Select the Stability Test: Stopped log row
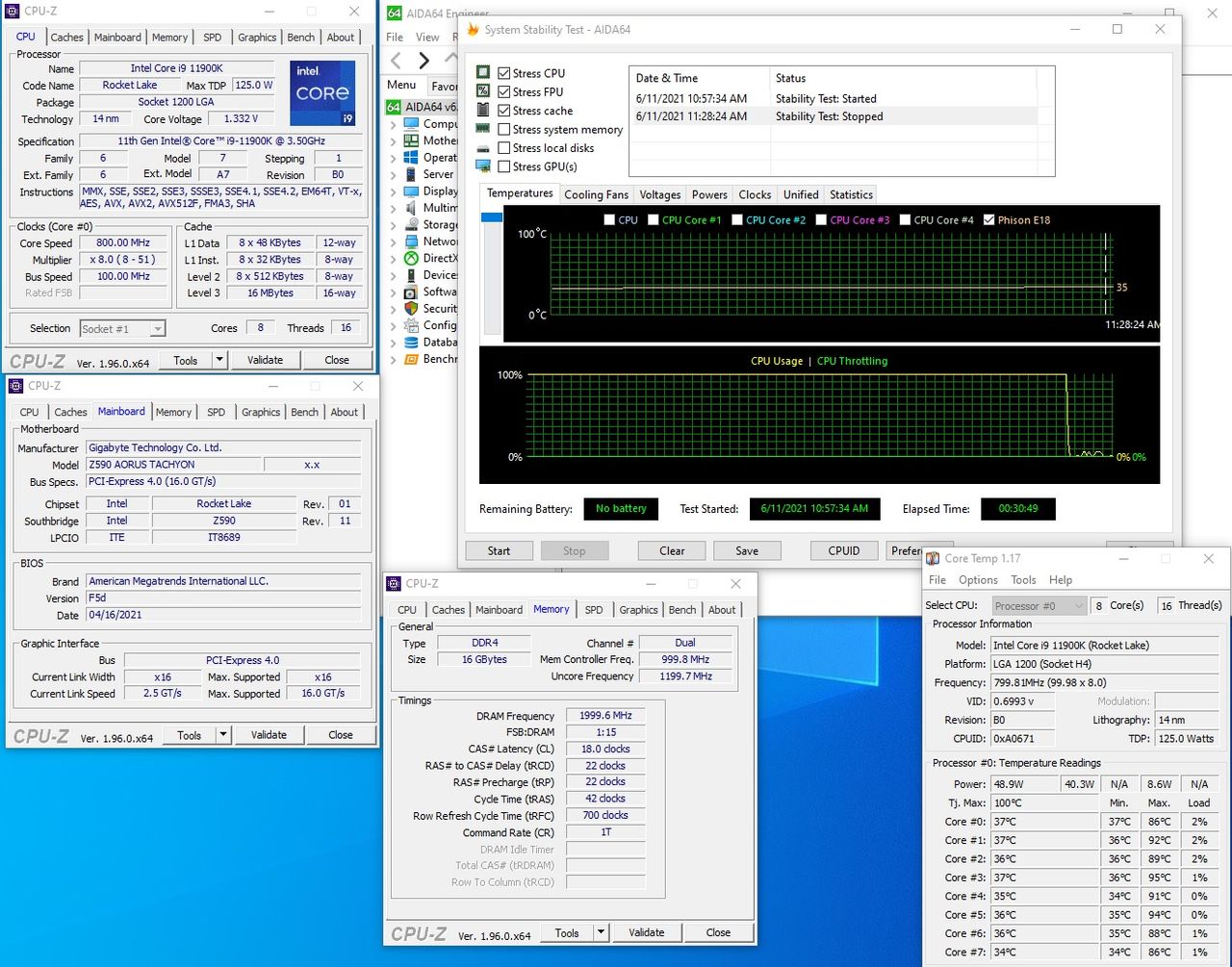 click(x=833, y=115)
